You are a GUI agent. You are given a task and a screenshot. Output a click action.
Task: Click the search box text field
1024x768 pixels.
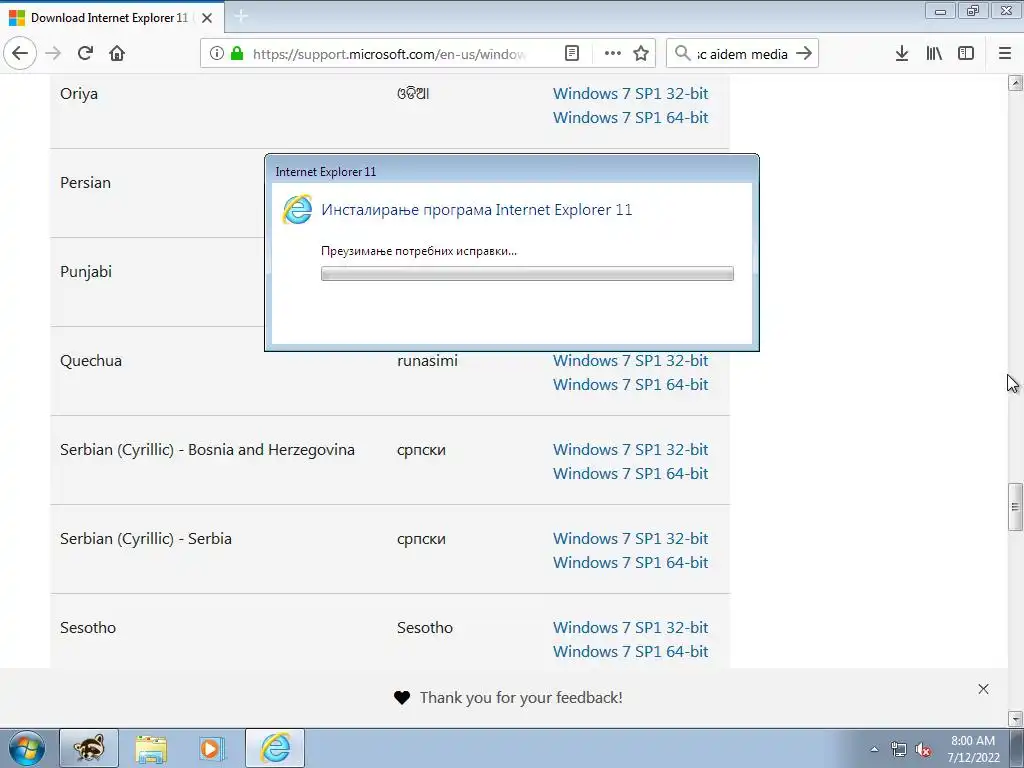[x=742, y=54]
